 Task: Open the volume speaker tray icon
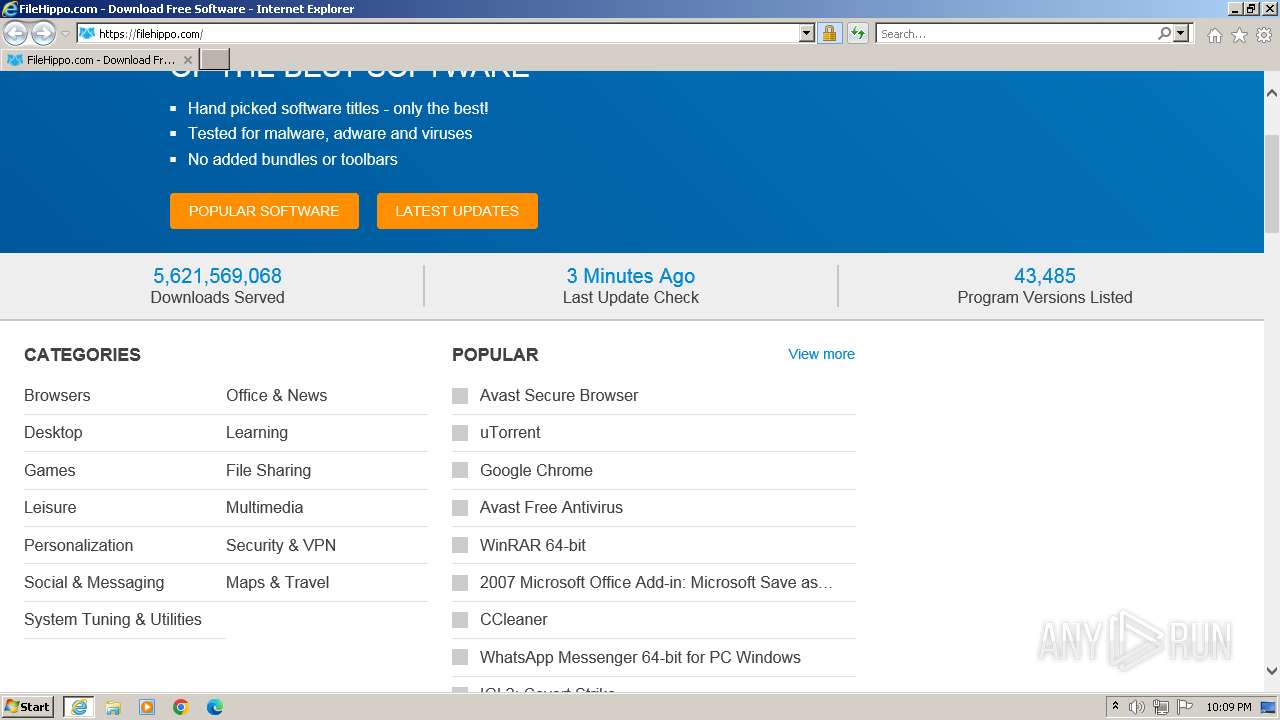1137,707
